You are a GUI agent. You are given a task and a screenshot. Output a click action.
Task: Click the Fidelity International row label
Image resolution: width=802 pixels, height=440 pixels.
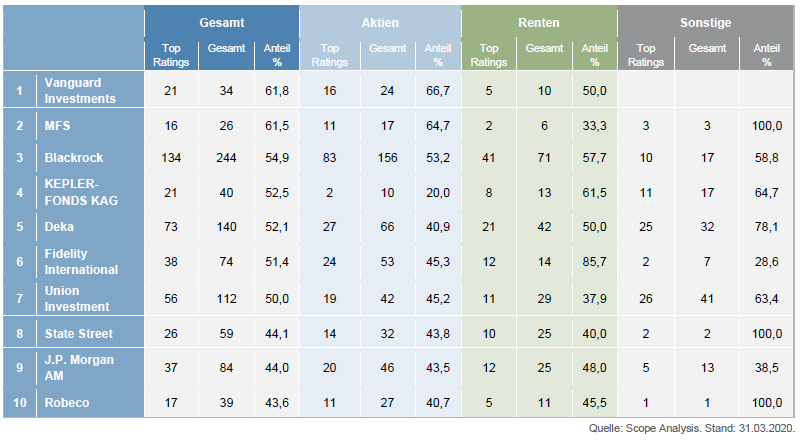(81, 263)
